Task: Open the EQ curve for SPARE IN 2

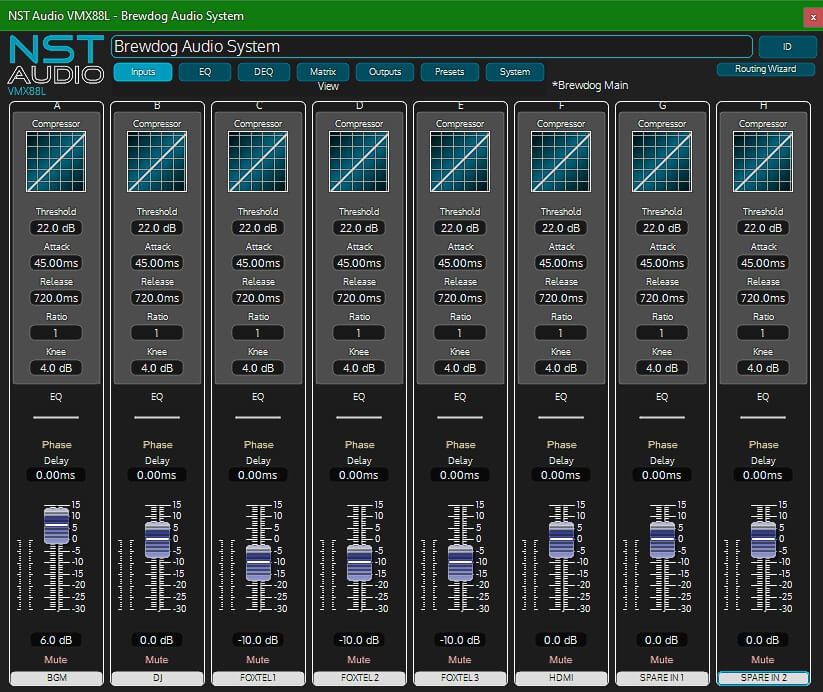Action: coord(763,417)
